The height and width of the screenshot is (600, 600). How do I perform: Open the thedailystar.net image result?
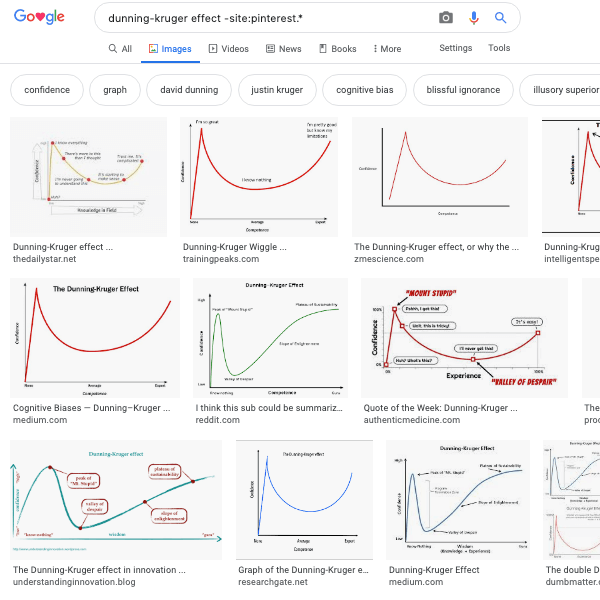[x=88, y=177]
